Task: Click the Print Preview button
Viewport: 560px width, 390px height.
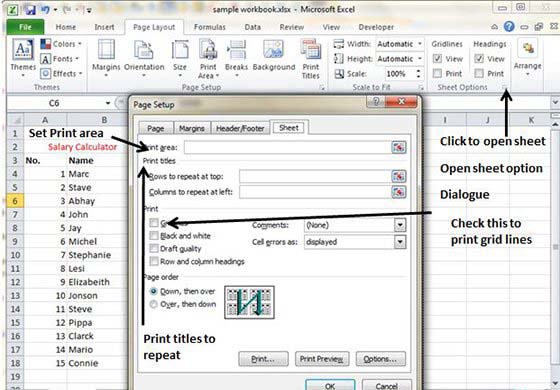Action: [322, 359]
